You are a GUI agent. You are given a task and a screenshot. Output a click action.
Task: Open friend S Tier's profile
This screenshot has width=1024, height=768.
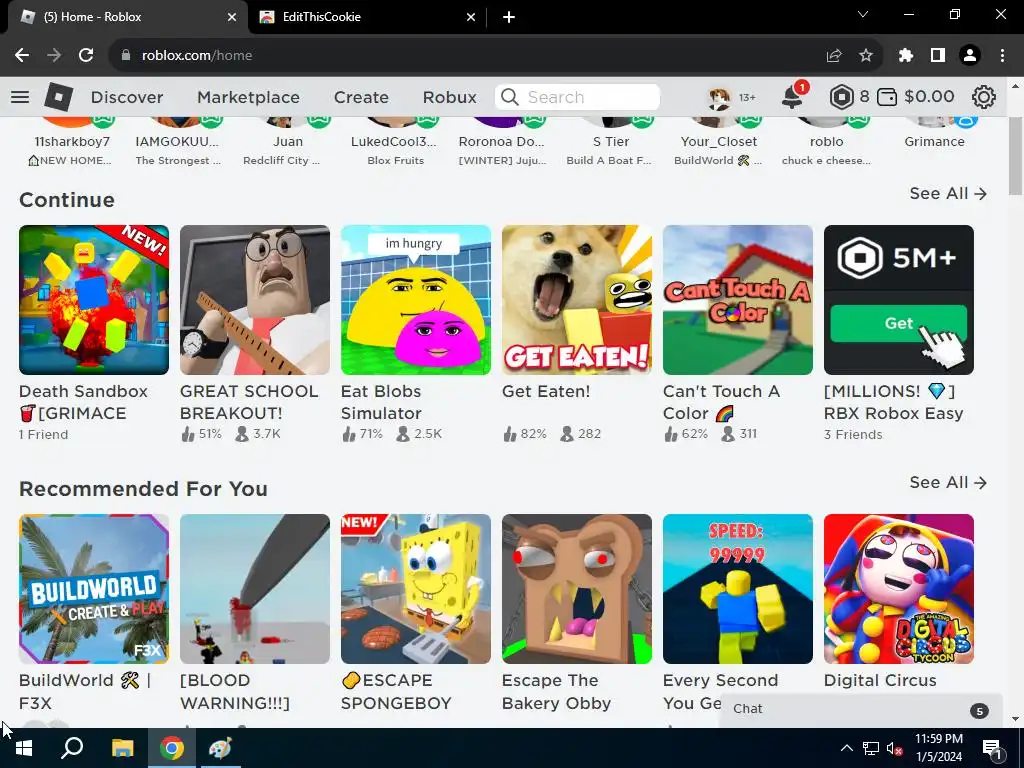click(610, 141)
